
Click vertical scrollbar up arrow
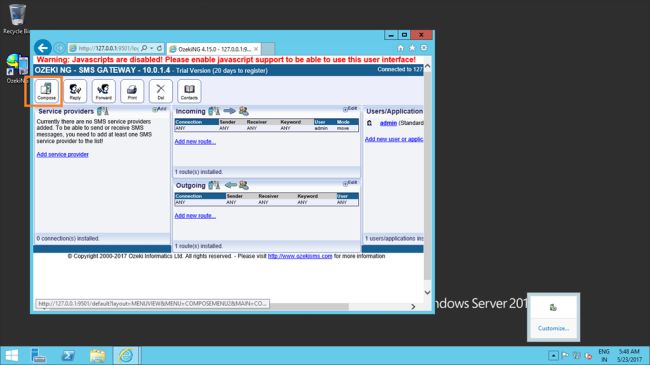[x=427, y=66]
